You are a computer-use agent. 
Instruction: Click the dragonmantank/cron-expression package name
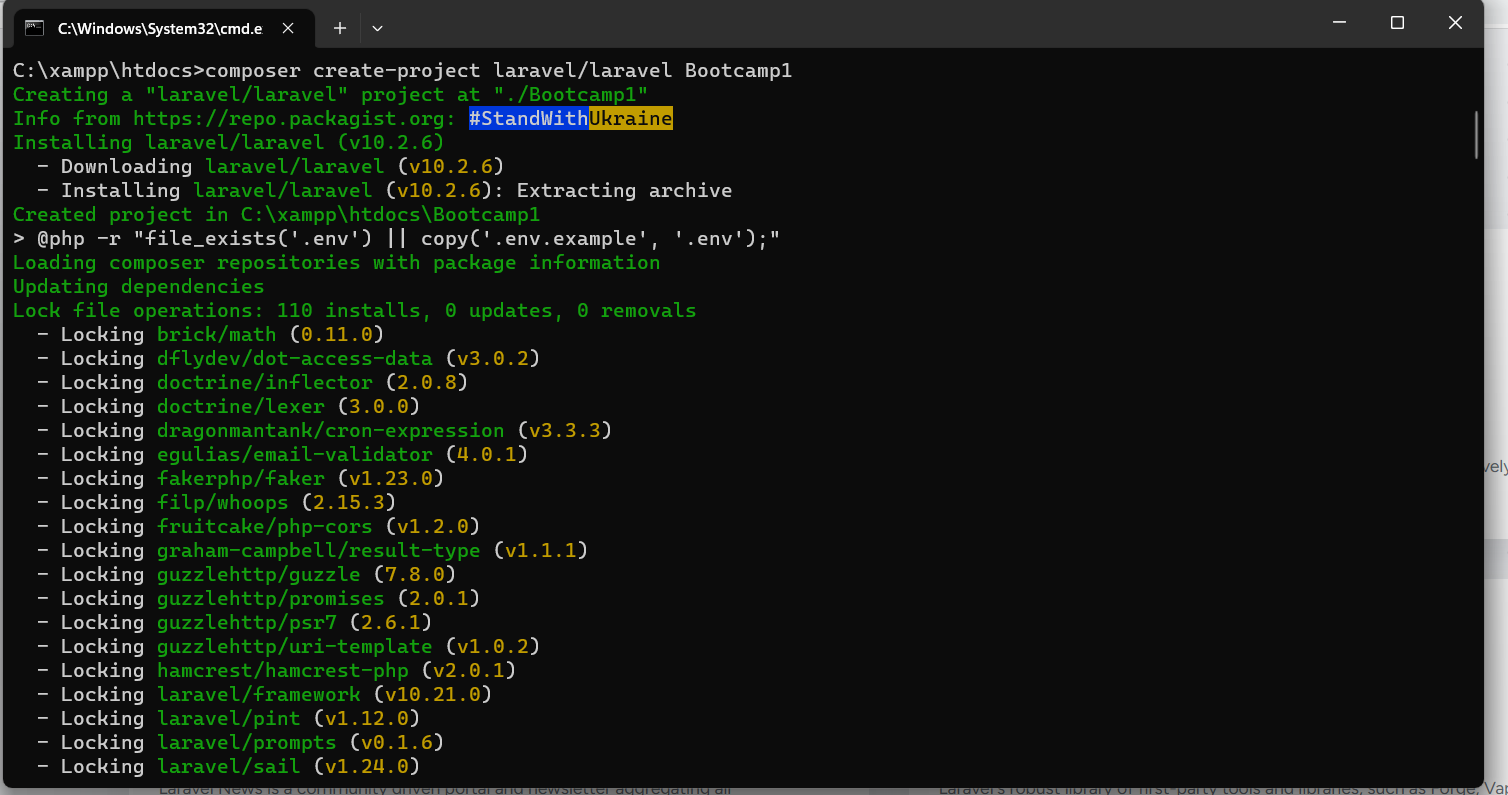pyautogui.click(x=331, y=431)
